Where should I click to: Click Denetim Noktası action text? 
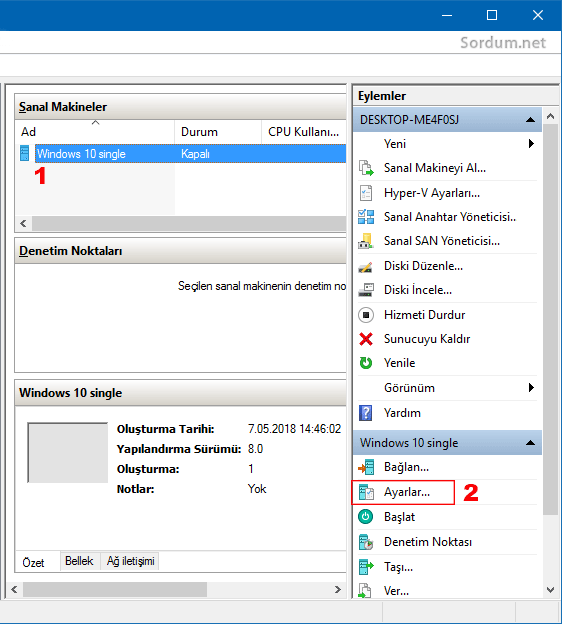point(428,542)
